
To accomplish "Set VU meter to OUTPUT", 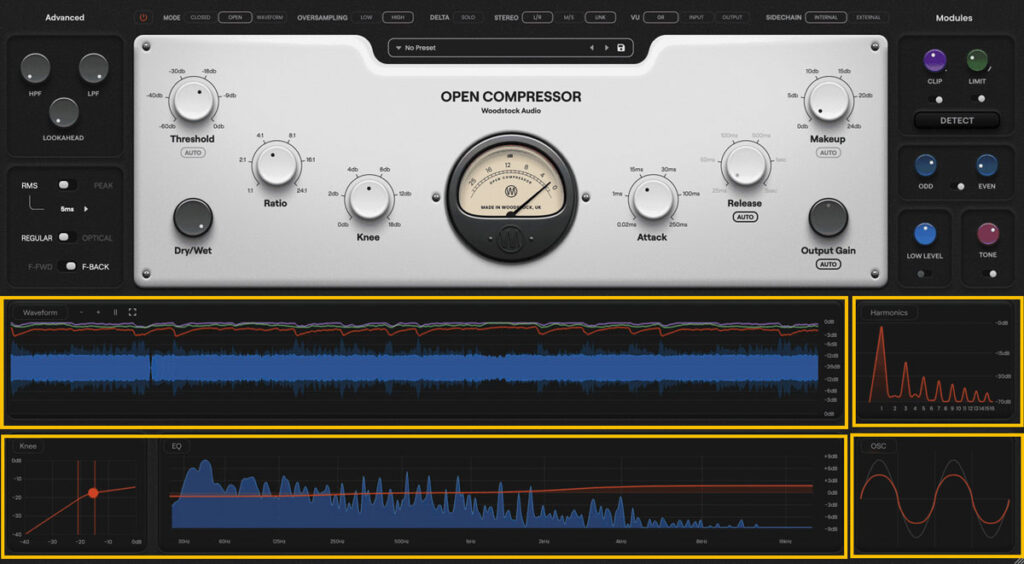I will tap(732, 18).
